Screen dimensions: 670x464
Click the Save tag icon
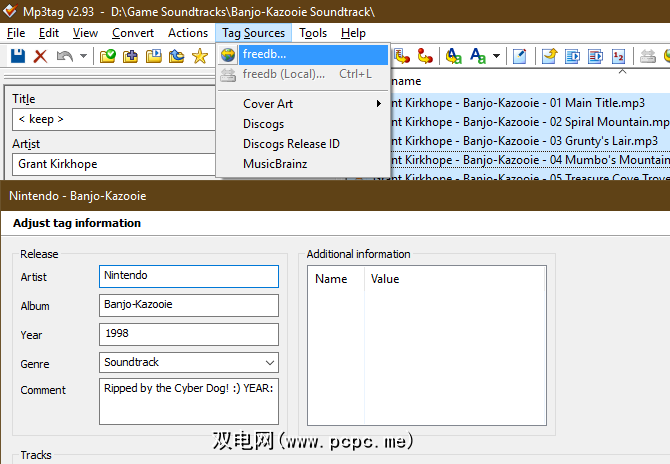point(17,56)
